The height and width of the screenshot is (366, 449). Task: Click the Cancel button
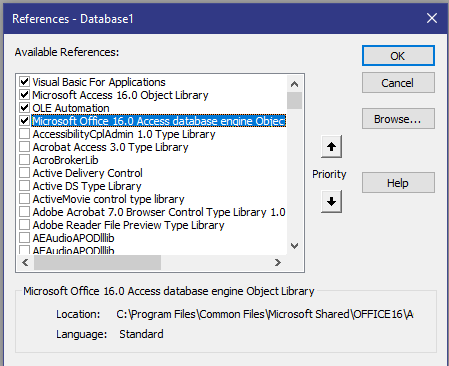point(398,83)
